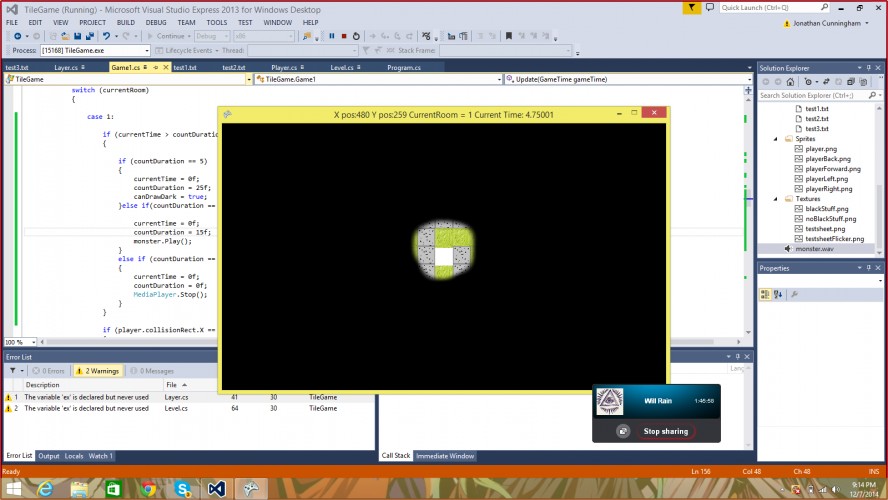Viewport: 888px width, 500px height.
Task: Switch Properties to Alphabetical sort
Action: point(778,294)
